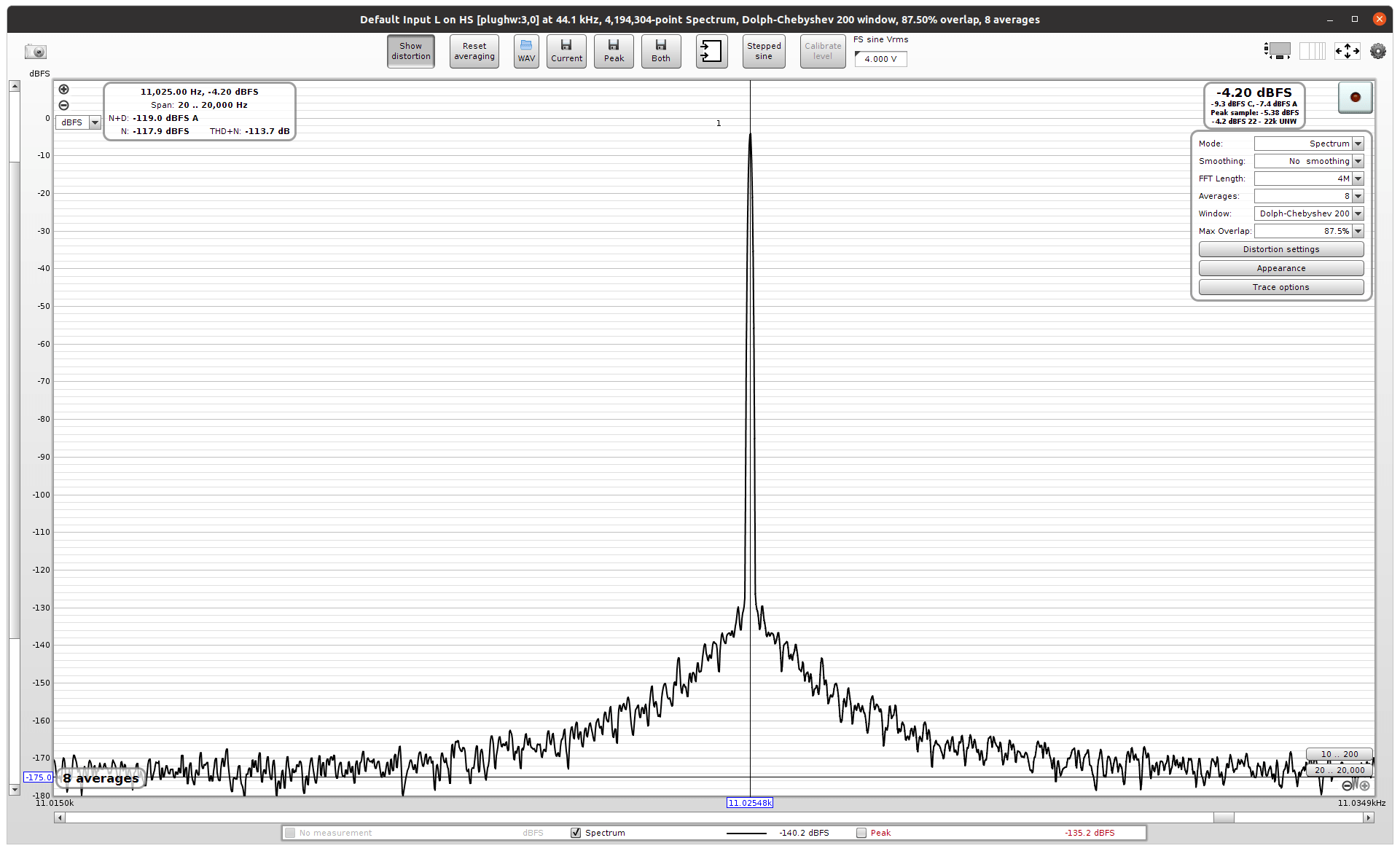Open WAV file import button
Image resolution: width=1400 pixels, height=851 pixels.
526,51
